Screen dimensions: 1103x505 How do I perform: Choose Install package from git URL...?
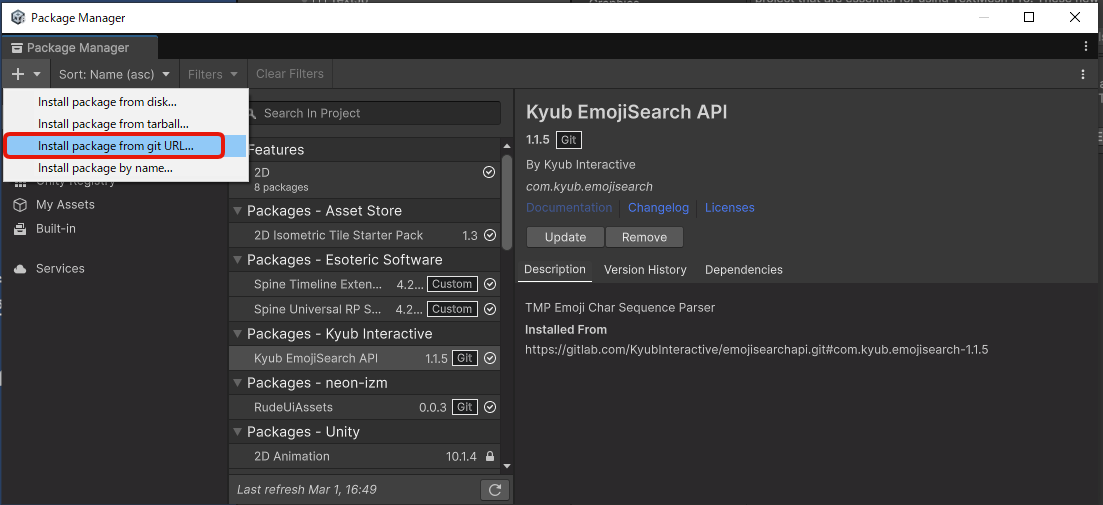(x=125, y=146)
